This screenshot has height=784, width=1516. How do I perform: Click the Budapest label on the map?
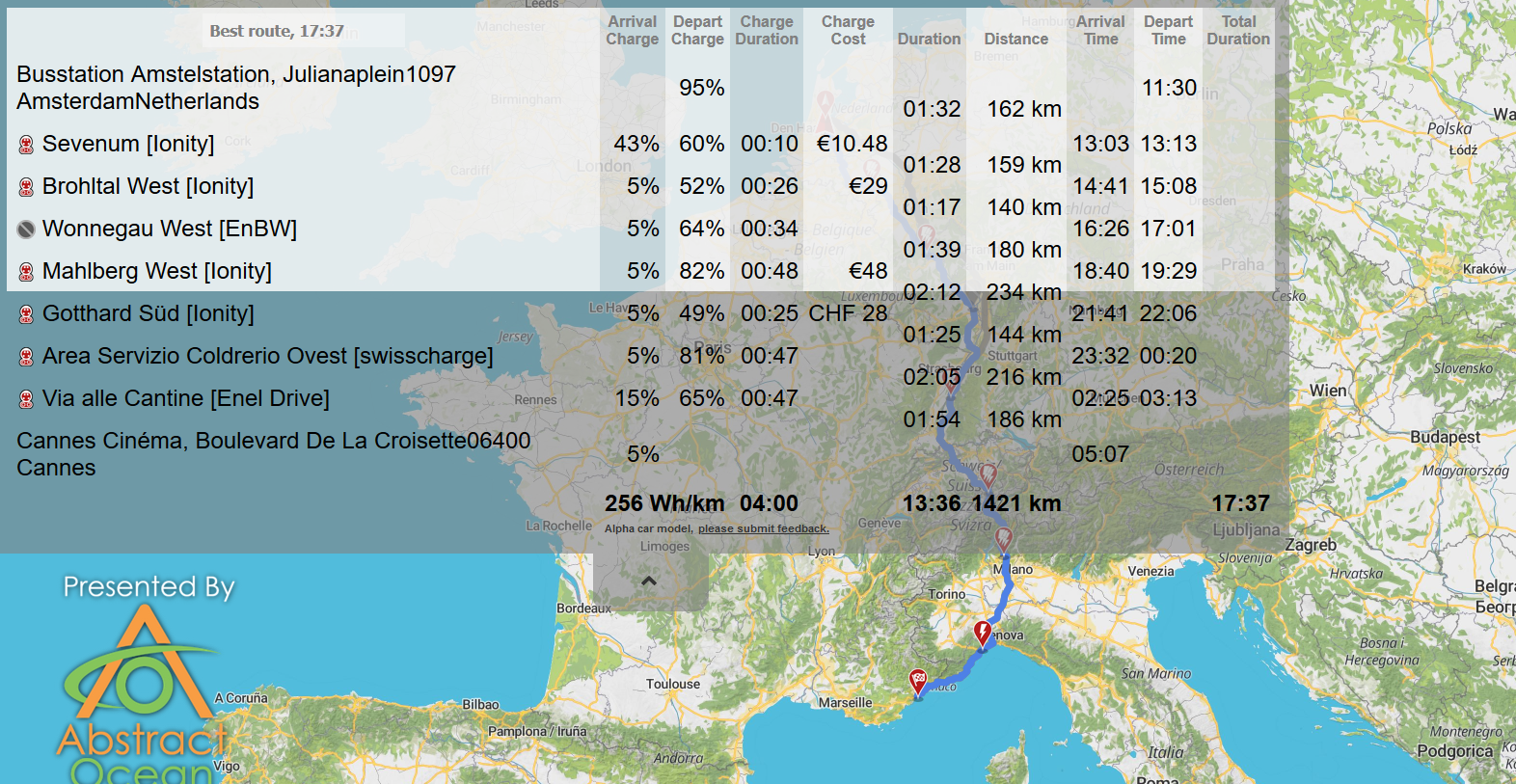(x=1445, y=437)
